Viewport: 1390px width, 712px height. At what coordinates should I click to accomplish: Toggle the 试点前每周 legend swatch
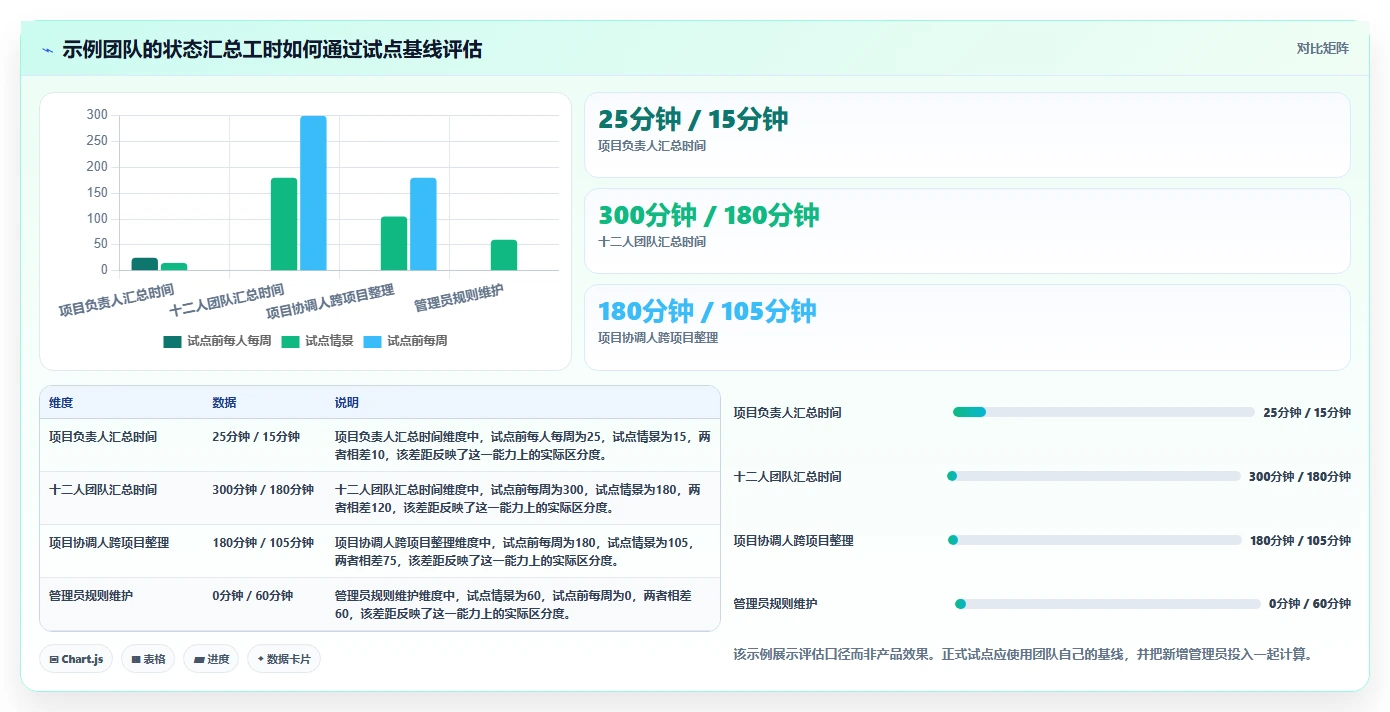point(372,341)
